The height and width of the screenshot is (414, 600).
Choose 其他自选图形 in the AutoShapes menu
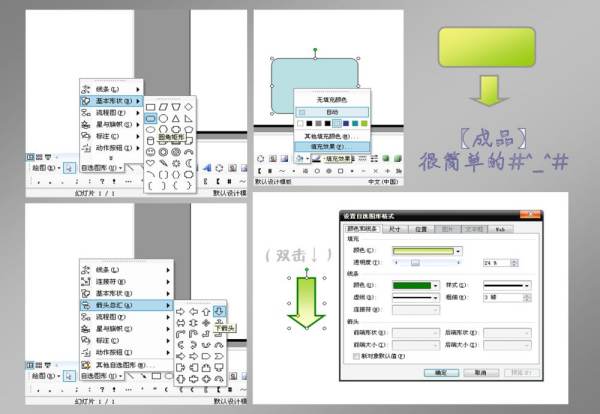126,365
